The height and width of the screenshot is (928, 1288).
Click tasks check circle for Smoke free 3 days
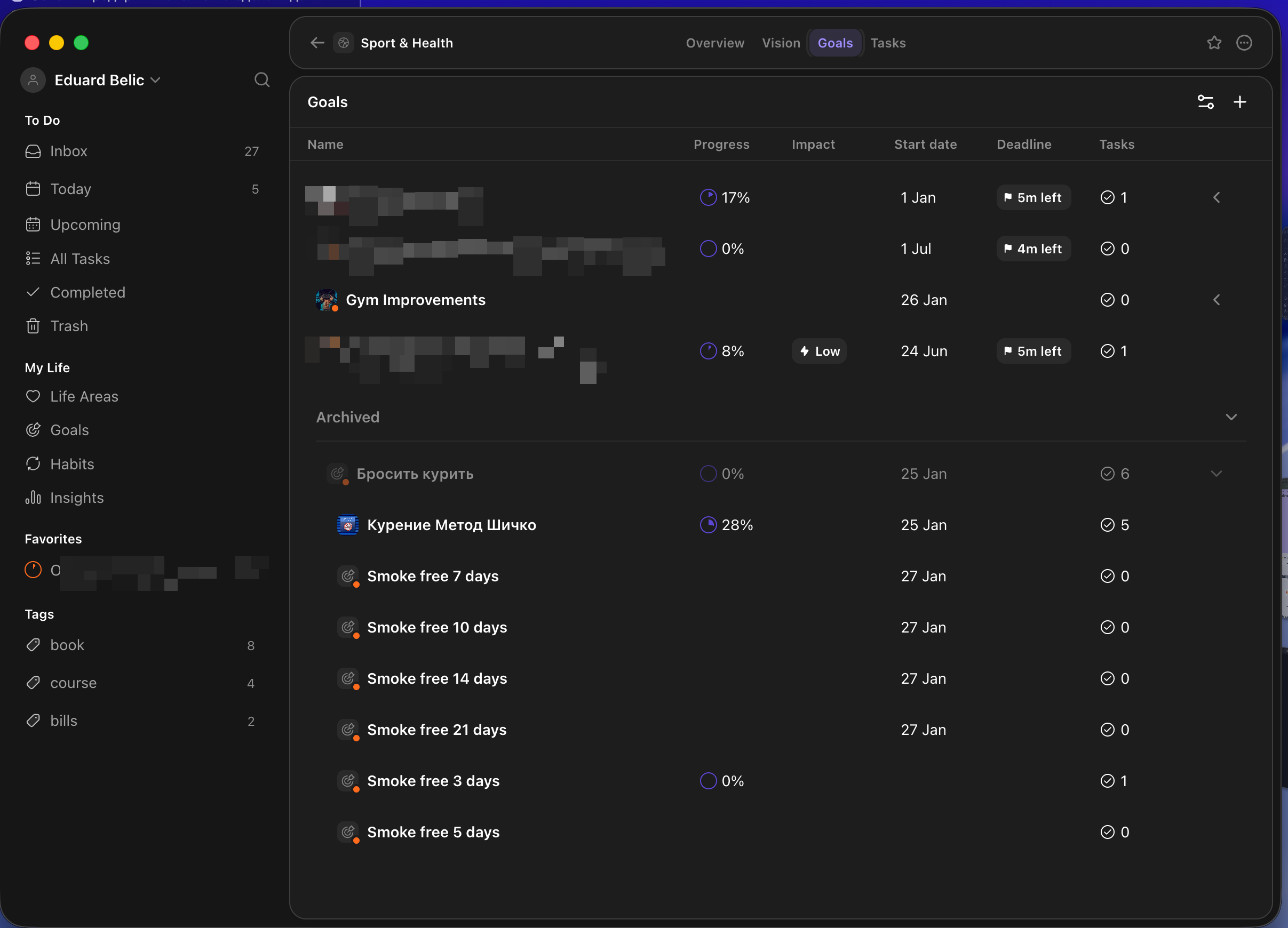(1108, 781)
